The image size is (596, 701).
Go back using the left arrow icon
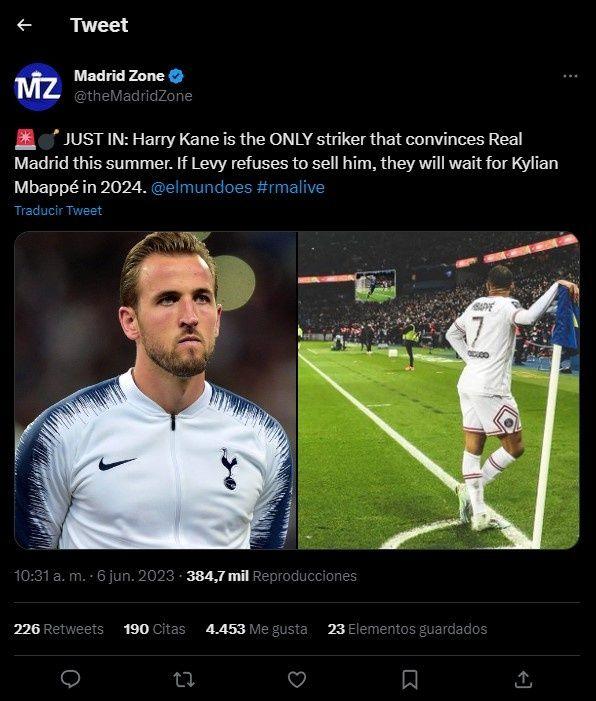[x=24, y=25]
